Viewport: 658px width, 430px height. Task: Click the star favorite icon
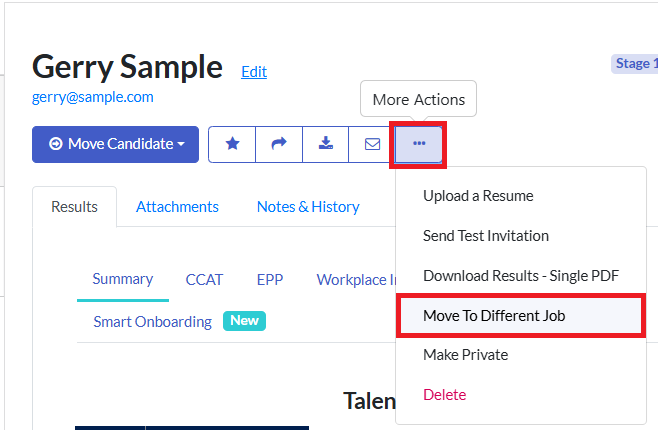click(x=232, y=144)
